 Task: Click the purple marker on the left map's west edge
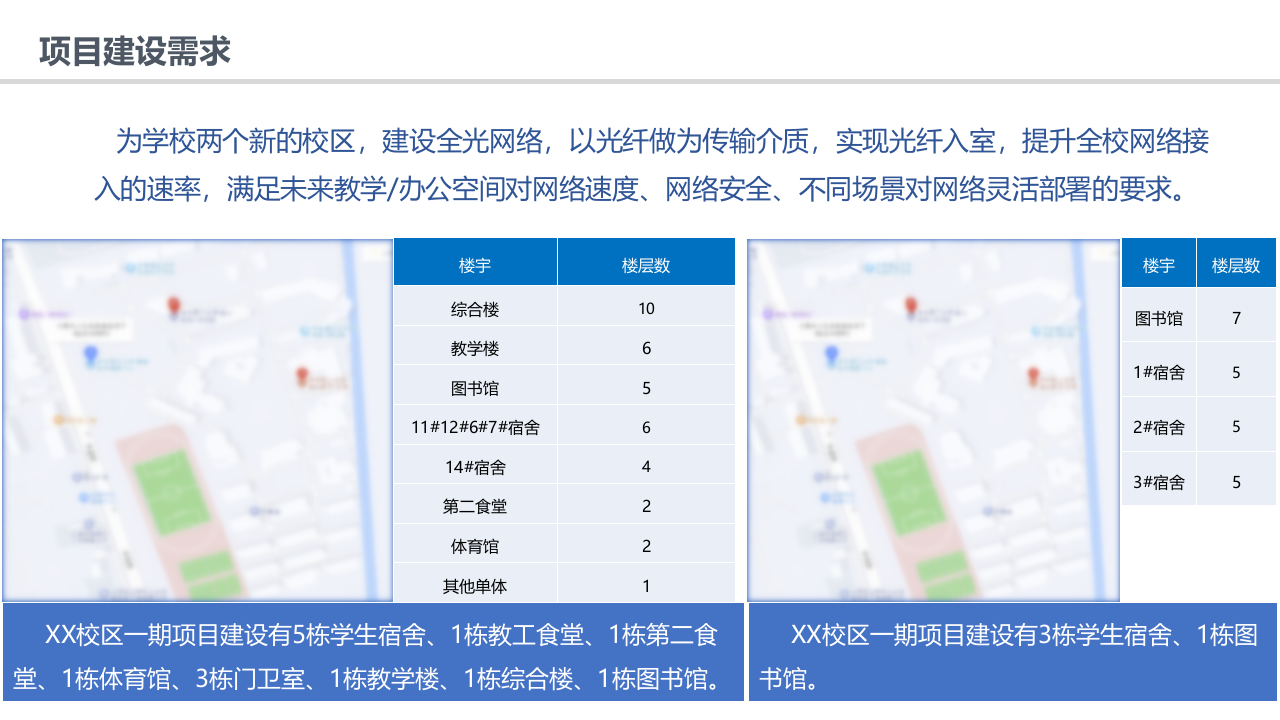coord(22,313)
